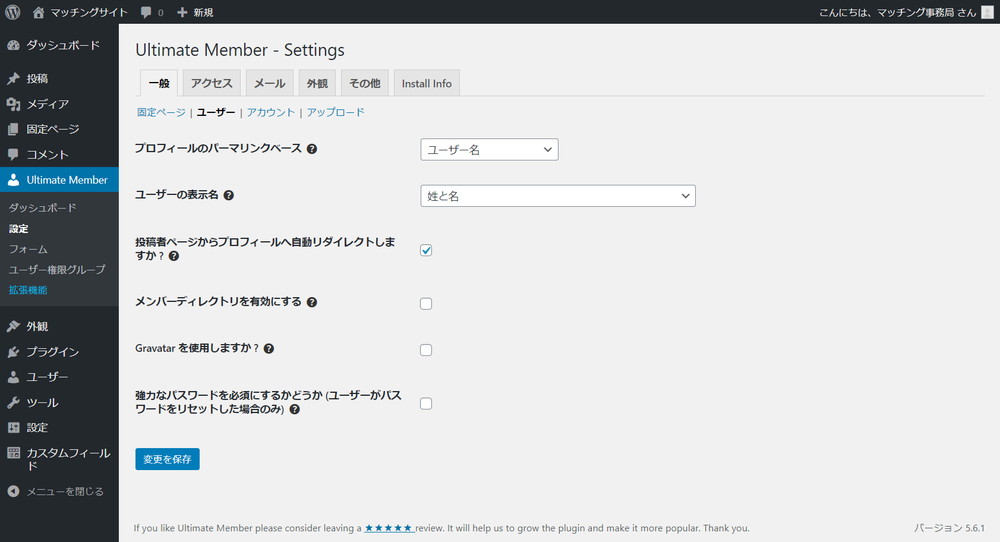Click the ユーザー person icon in sidebar
Viewport: 1000px width, 542px height.
coord(13,377)
